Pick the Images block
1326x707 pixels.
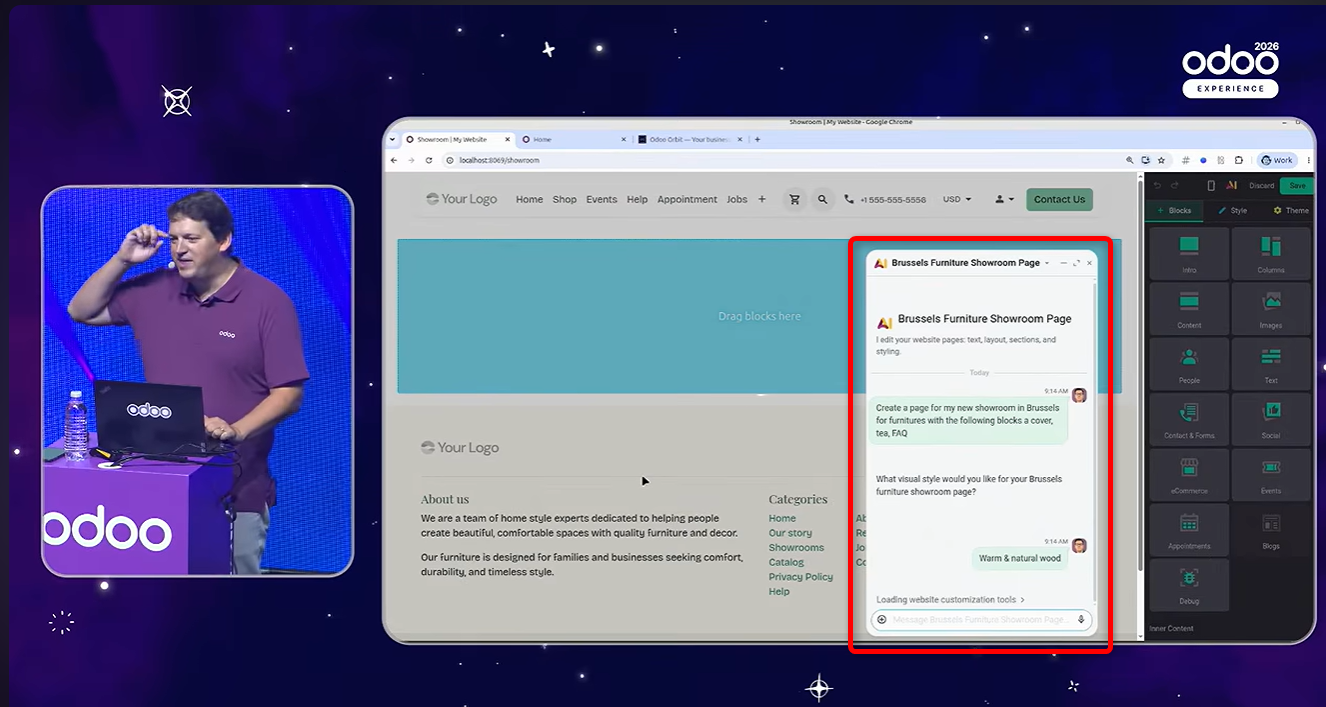pos(1271,308)
